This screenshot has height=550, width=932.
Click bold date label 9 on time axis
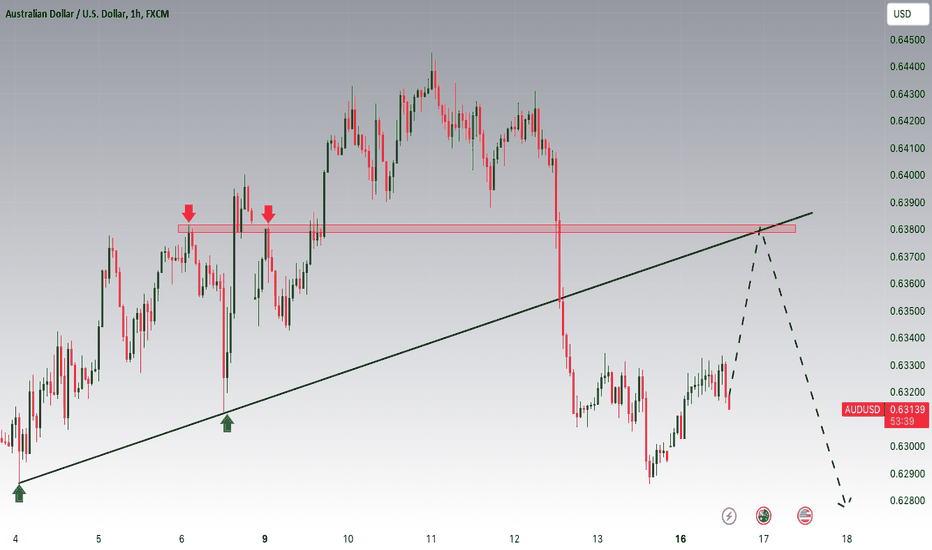(265, 539)
